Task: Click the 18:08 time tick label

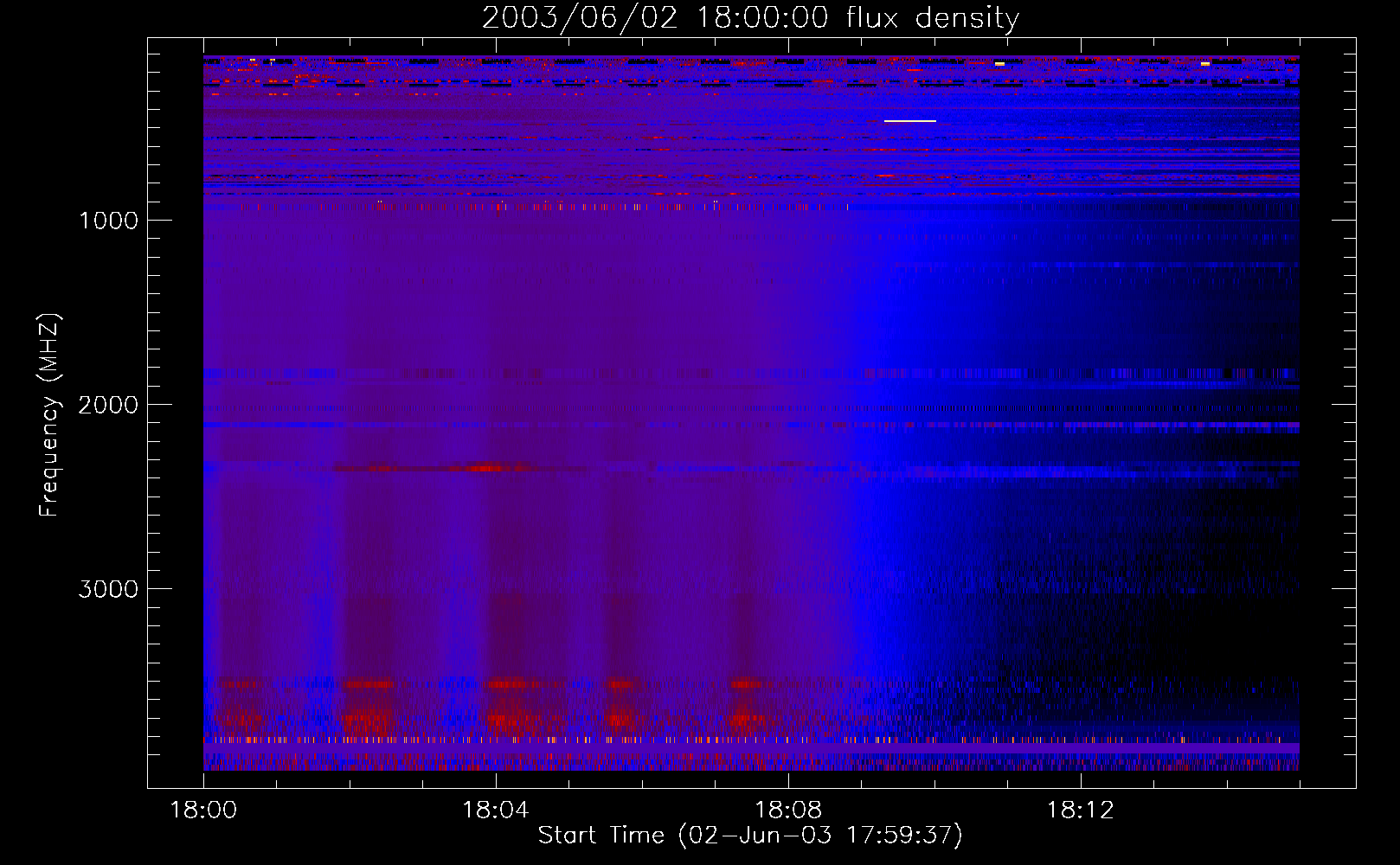Action: click(x=788, y=811)
